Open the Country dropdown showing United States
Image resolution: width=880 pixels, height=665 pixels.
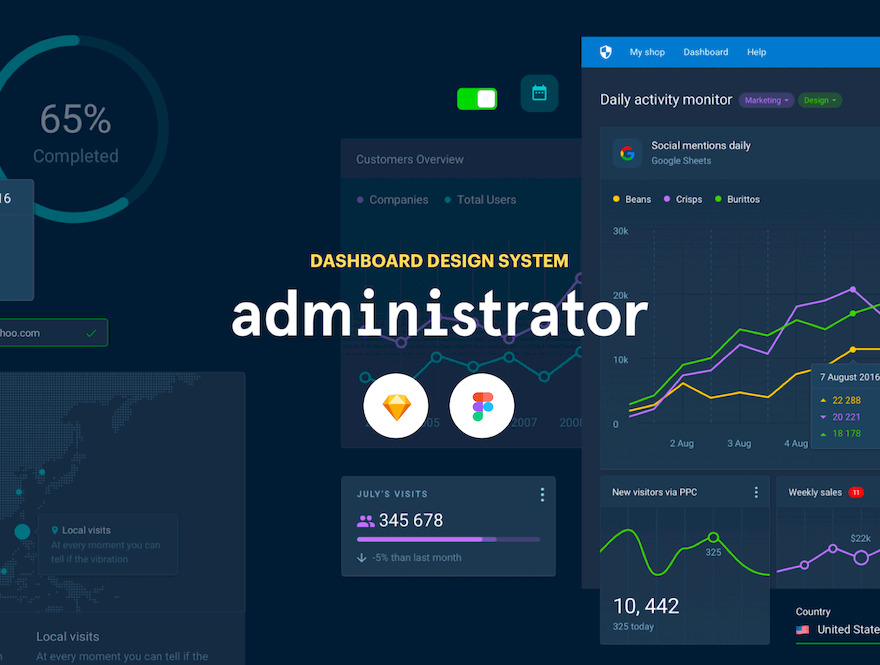point(837,630)
